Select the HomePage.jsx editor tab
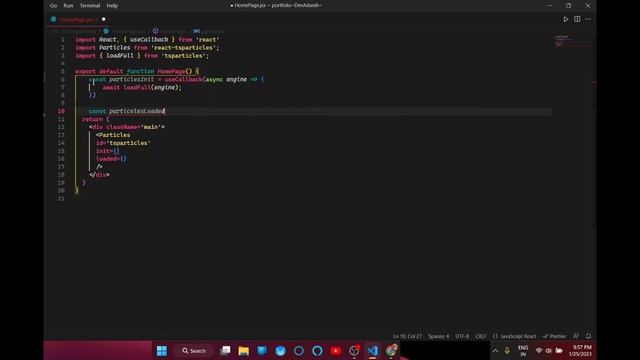Image resolution: width=640 pixels, height=360 pixels. pos(78,19)
